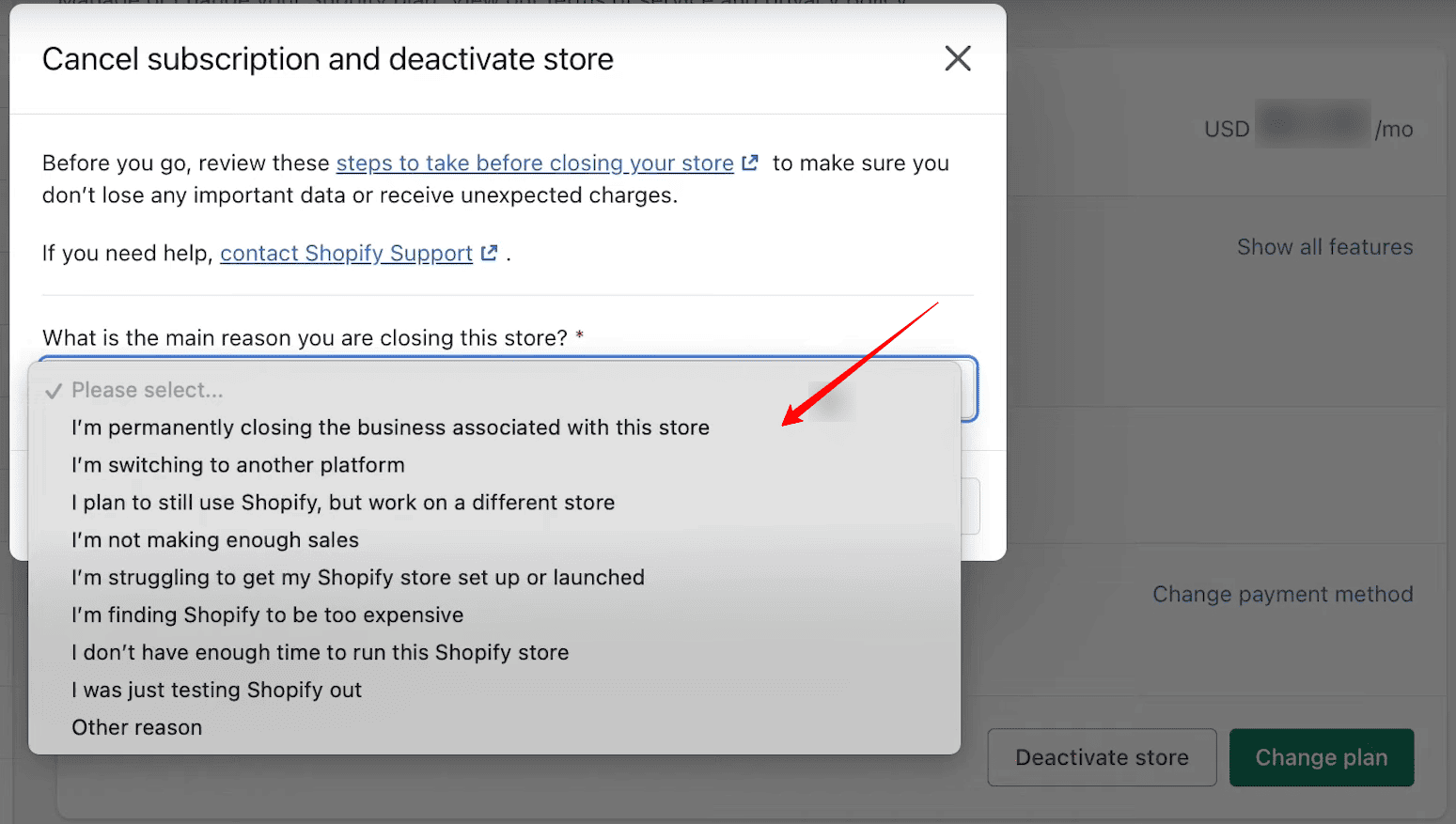
Task: Pick 'I was just testing Shopify out'
Action: coord(216,689)
